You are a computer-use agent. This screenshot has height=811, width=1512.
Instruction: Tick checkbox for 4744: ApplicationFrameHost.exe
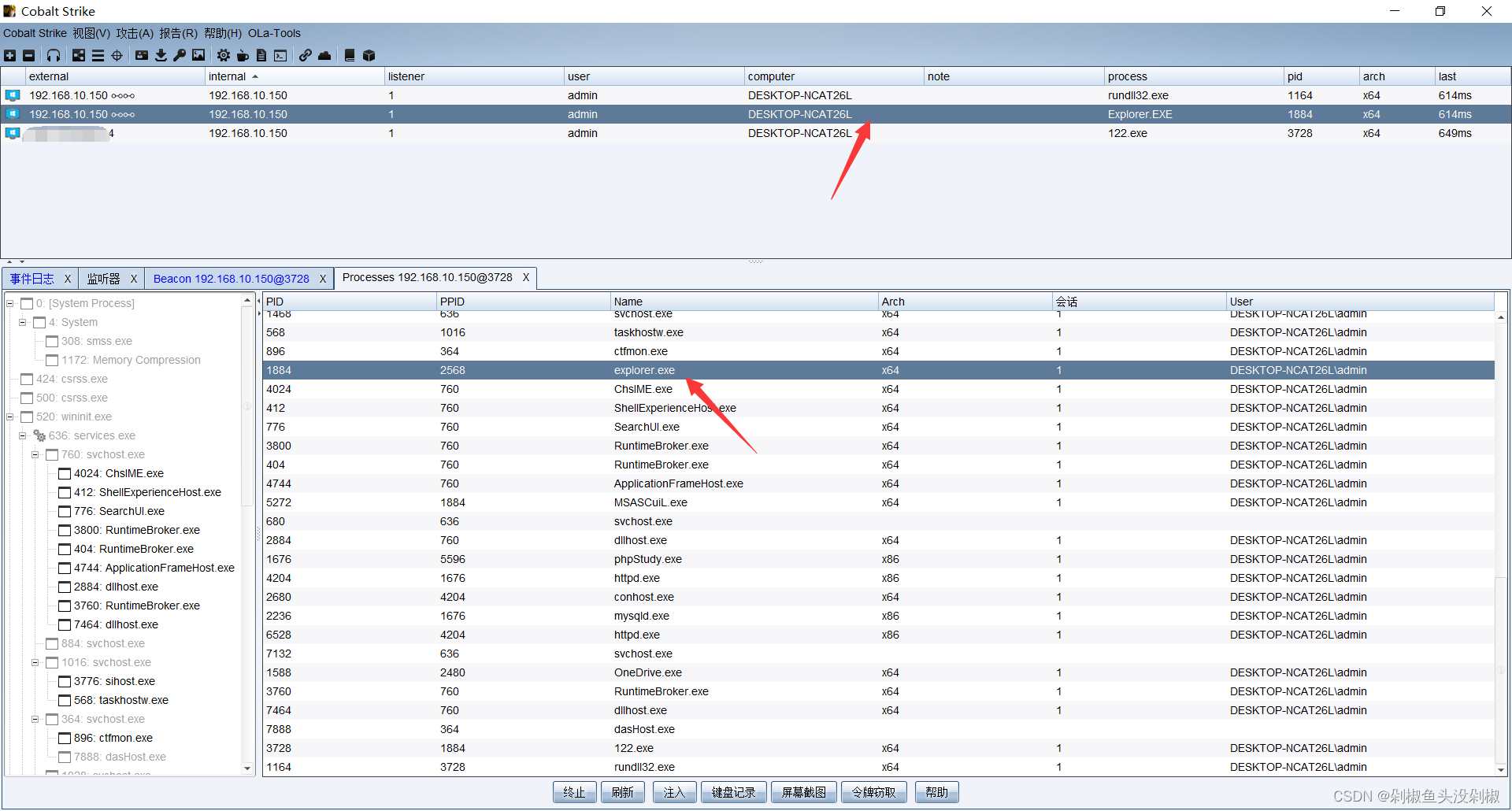[x=65, y=568]
